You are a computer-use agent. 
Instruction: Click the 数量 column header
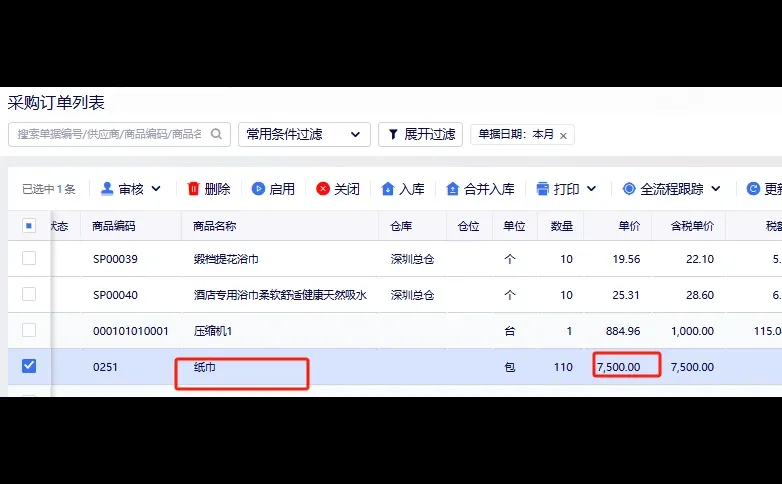pyautogui.click(x=562, y=226)
